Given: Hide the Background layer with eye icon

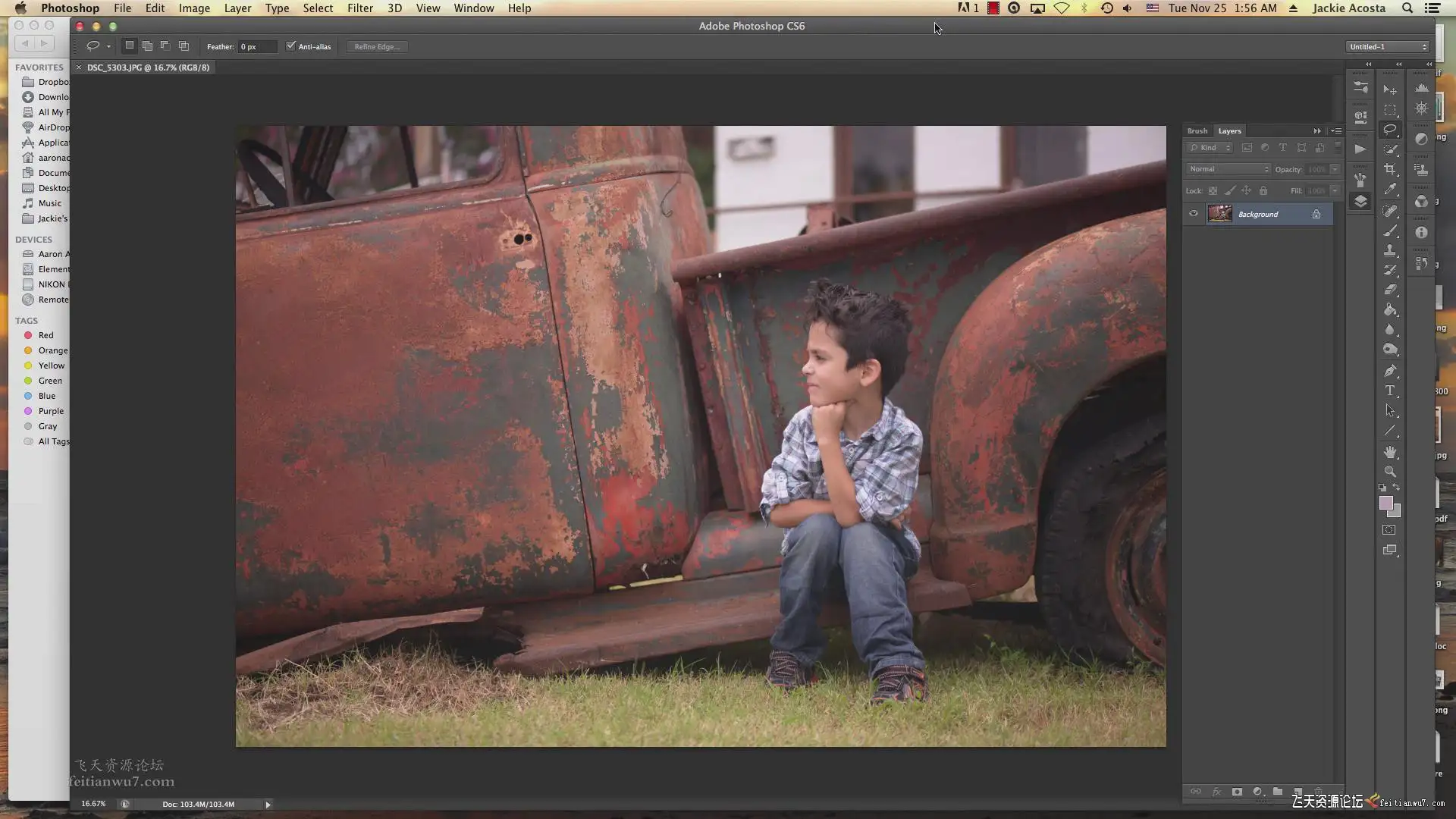Looking at the screenshot, I should [1194, 214].
